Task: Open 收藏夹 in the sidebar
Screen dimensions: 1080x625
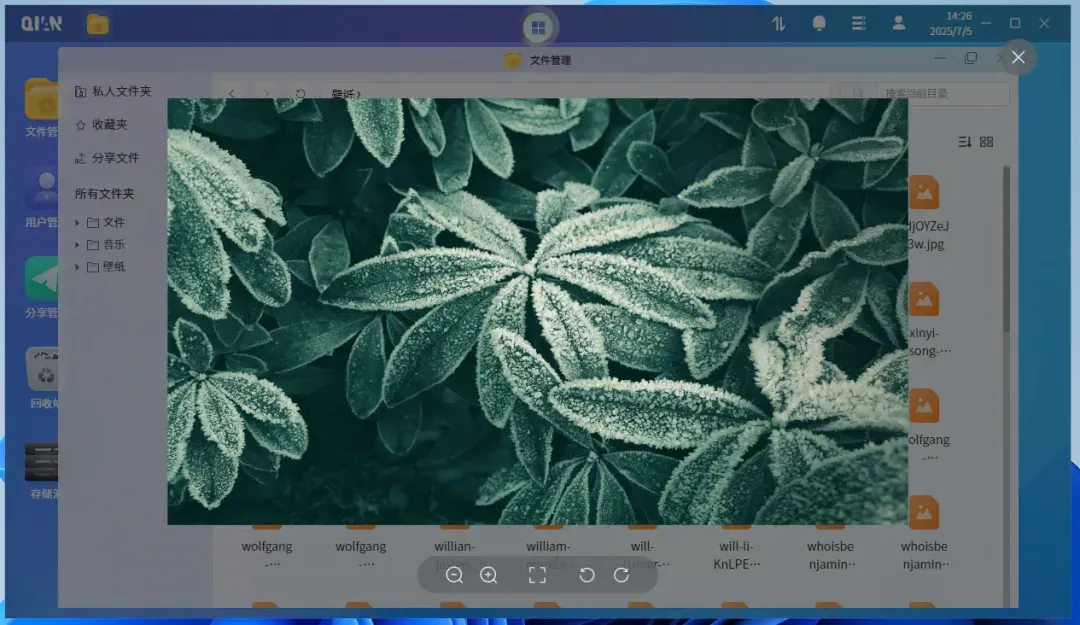Action: (101, 125)
